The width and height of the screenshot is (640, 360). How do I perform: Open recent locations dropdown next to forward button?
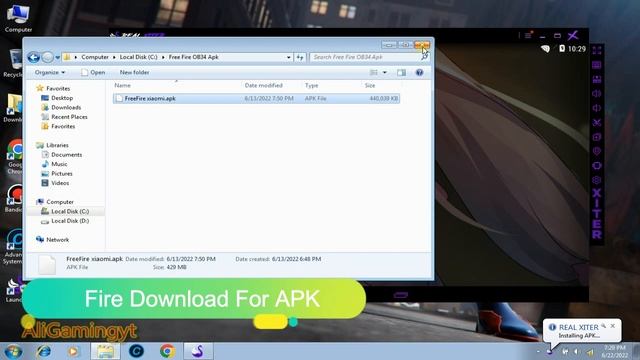[x=58, y=58]
